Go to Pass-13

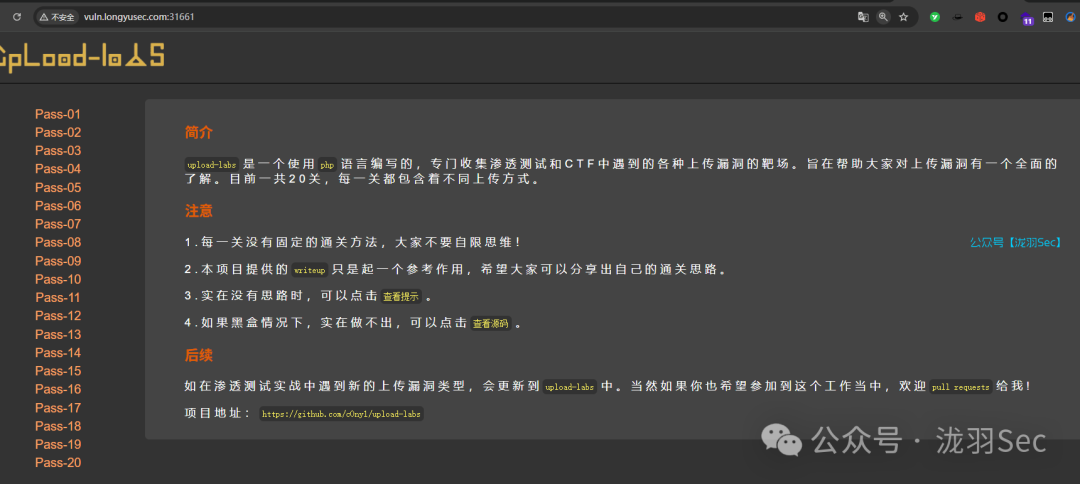click(x=58, y=335)
